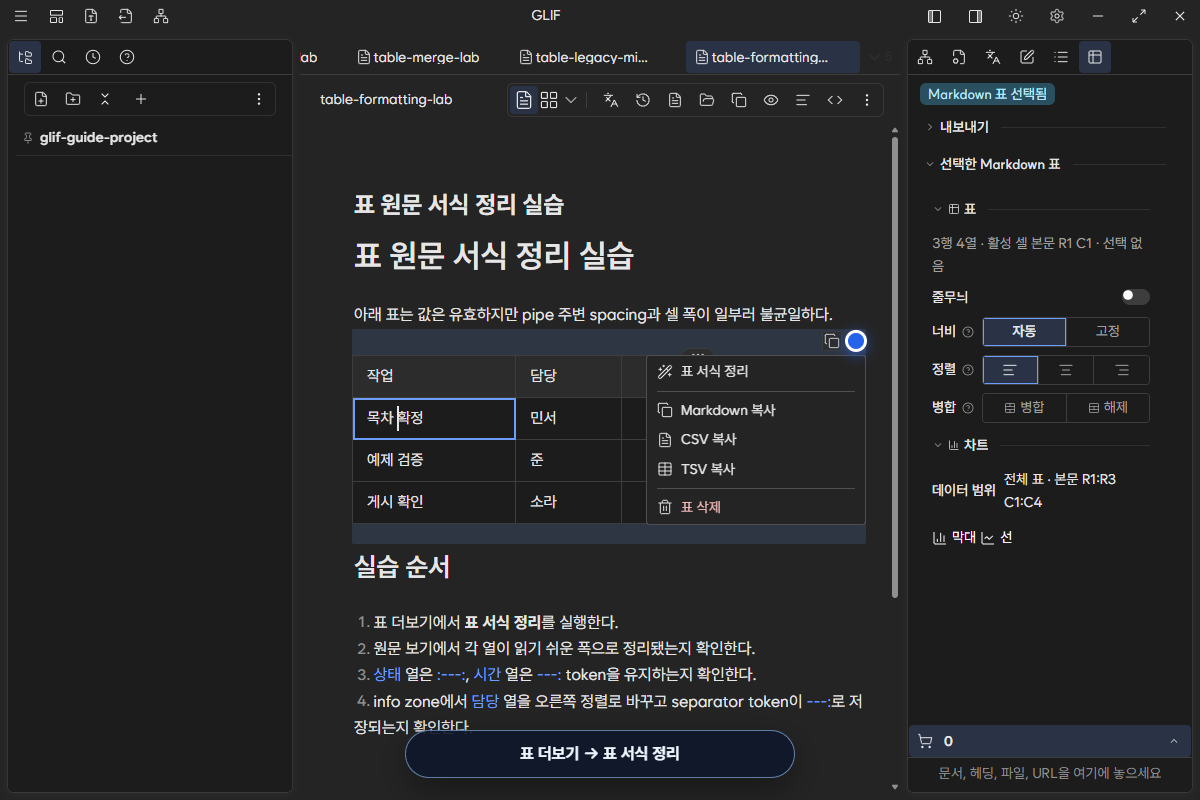Open the table tab in right panel
This screenshot has width=1200, height=800.
click(x=1095, y=57)
